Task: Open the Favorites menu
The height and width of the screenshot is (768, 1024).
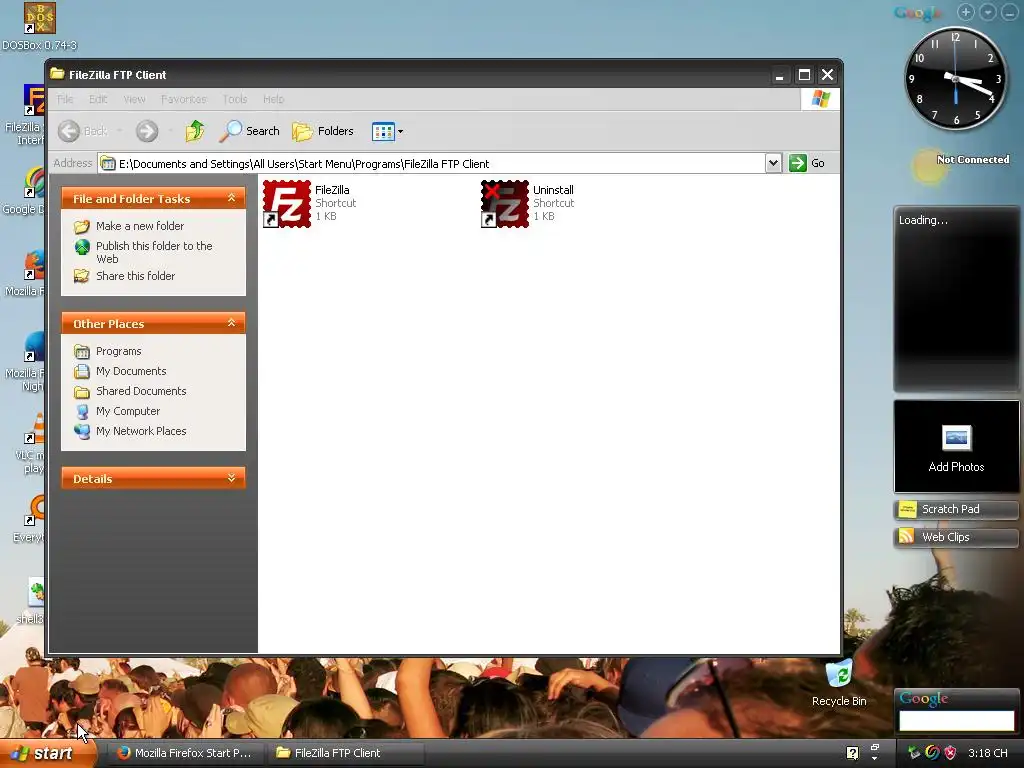Action: pyautogui.click(x=184, y=99)
